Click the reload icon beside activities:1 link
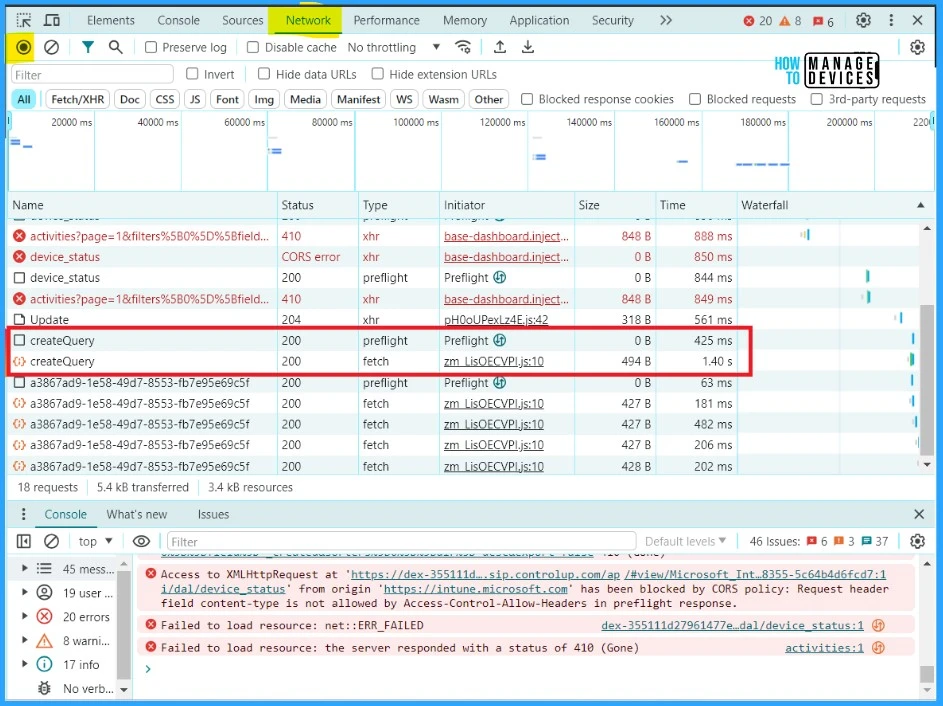Viewport: 943px width, 706px height. click(878, 648)
